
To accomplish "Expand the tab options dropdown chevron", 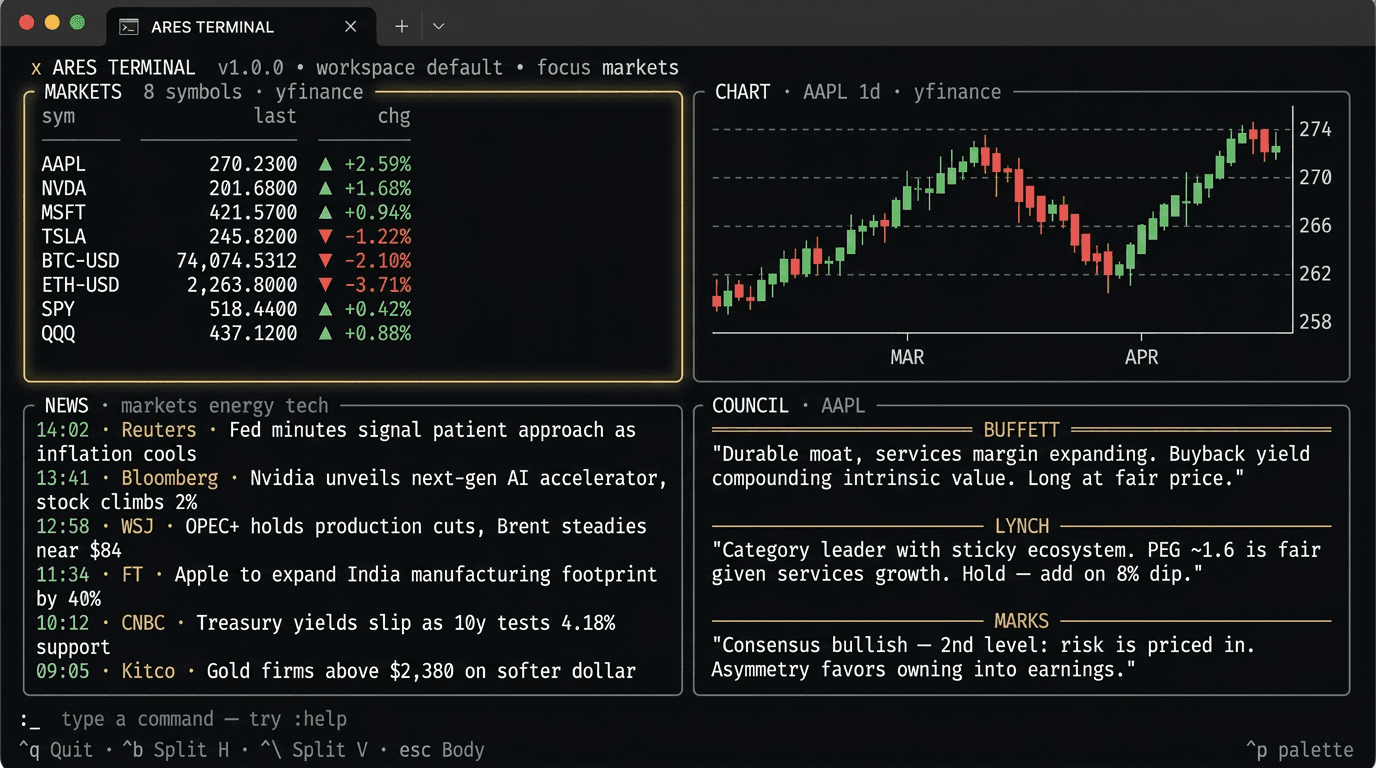I will tap(438, 27).
